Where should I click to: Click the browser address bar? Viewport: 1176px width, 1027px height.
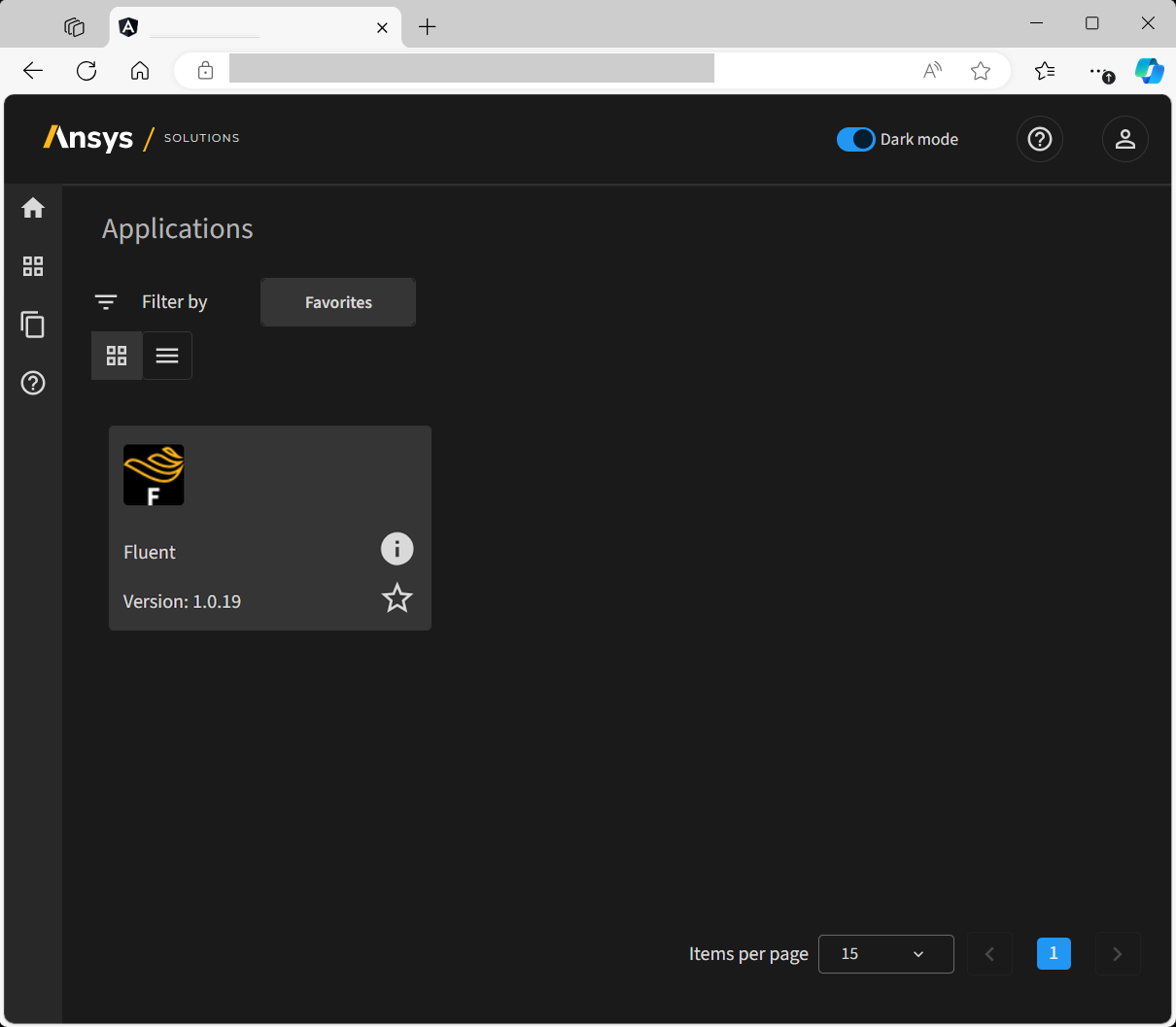click(x=470, y=69)
